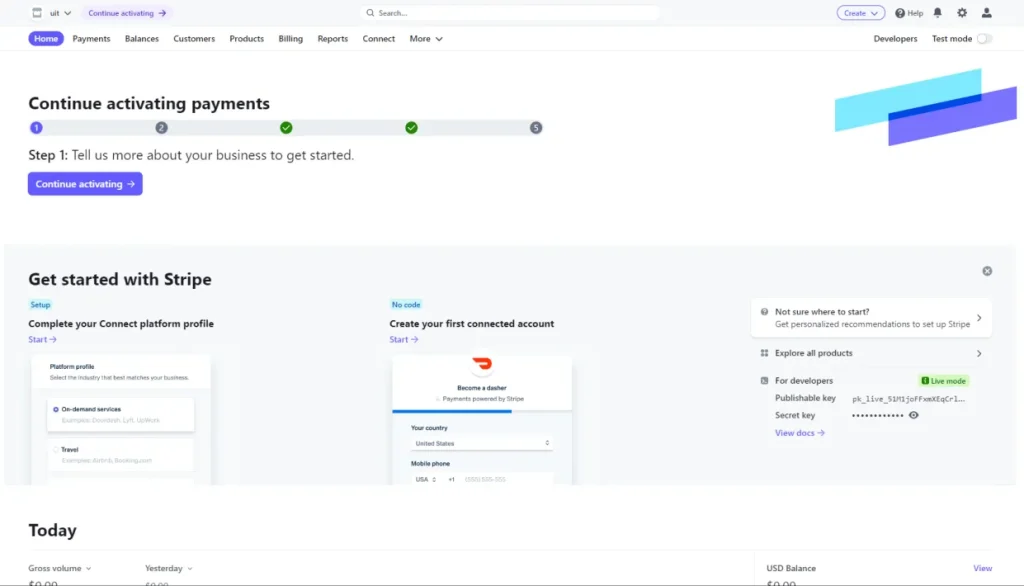Switch to the Payments tab
The width and height of the screenshot is (1024, 586).
[91, 39]
